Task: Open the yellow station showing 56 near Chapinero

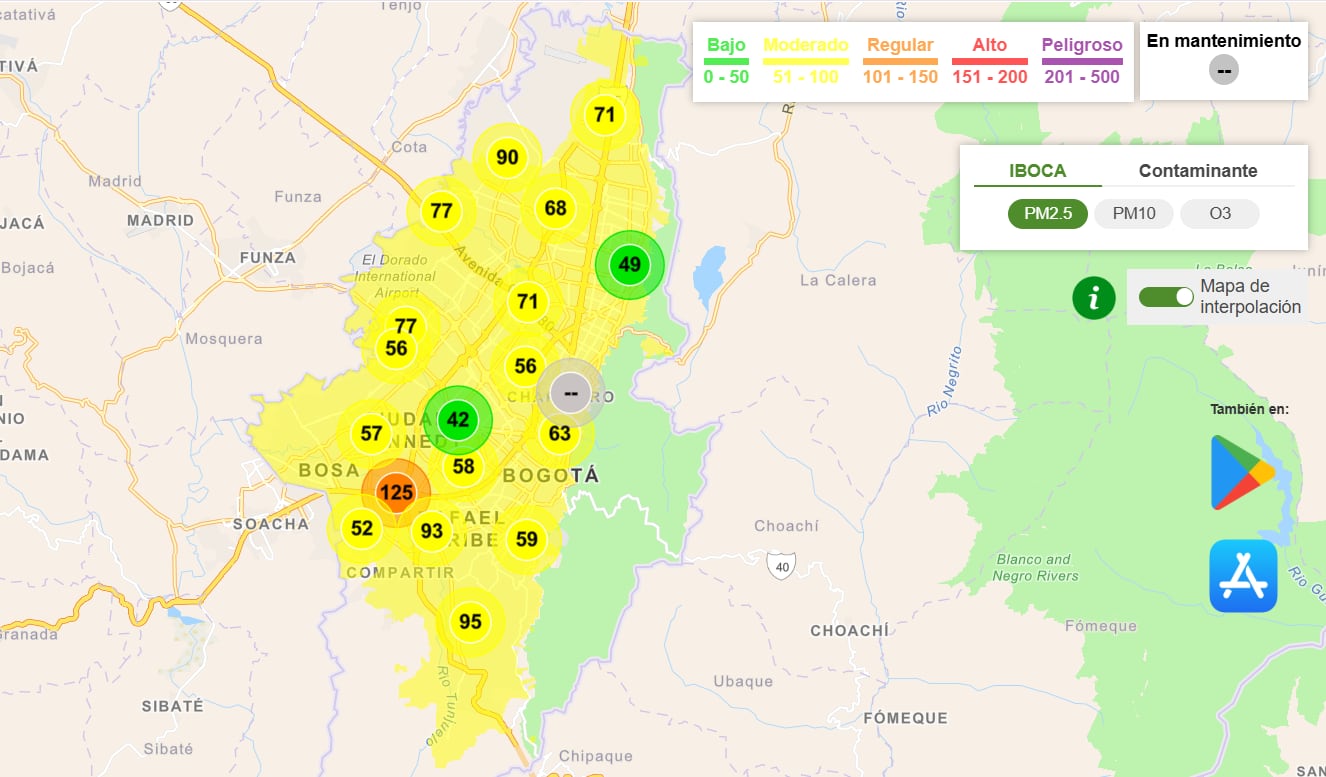Action: coord(524,366)
